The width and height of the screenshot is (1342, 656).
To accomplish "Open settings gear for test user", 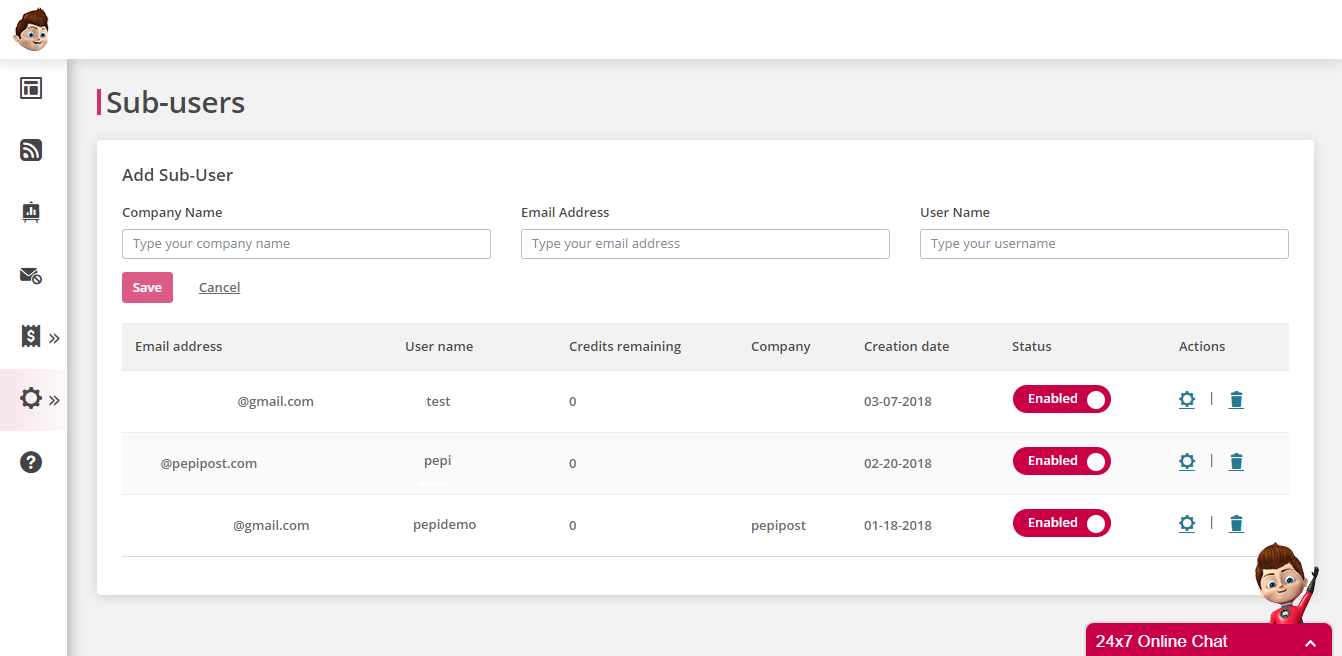I will pyautogui.click(x=1187, y=400).
